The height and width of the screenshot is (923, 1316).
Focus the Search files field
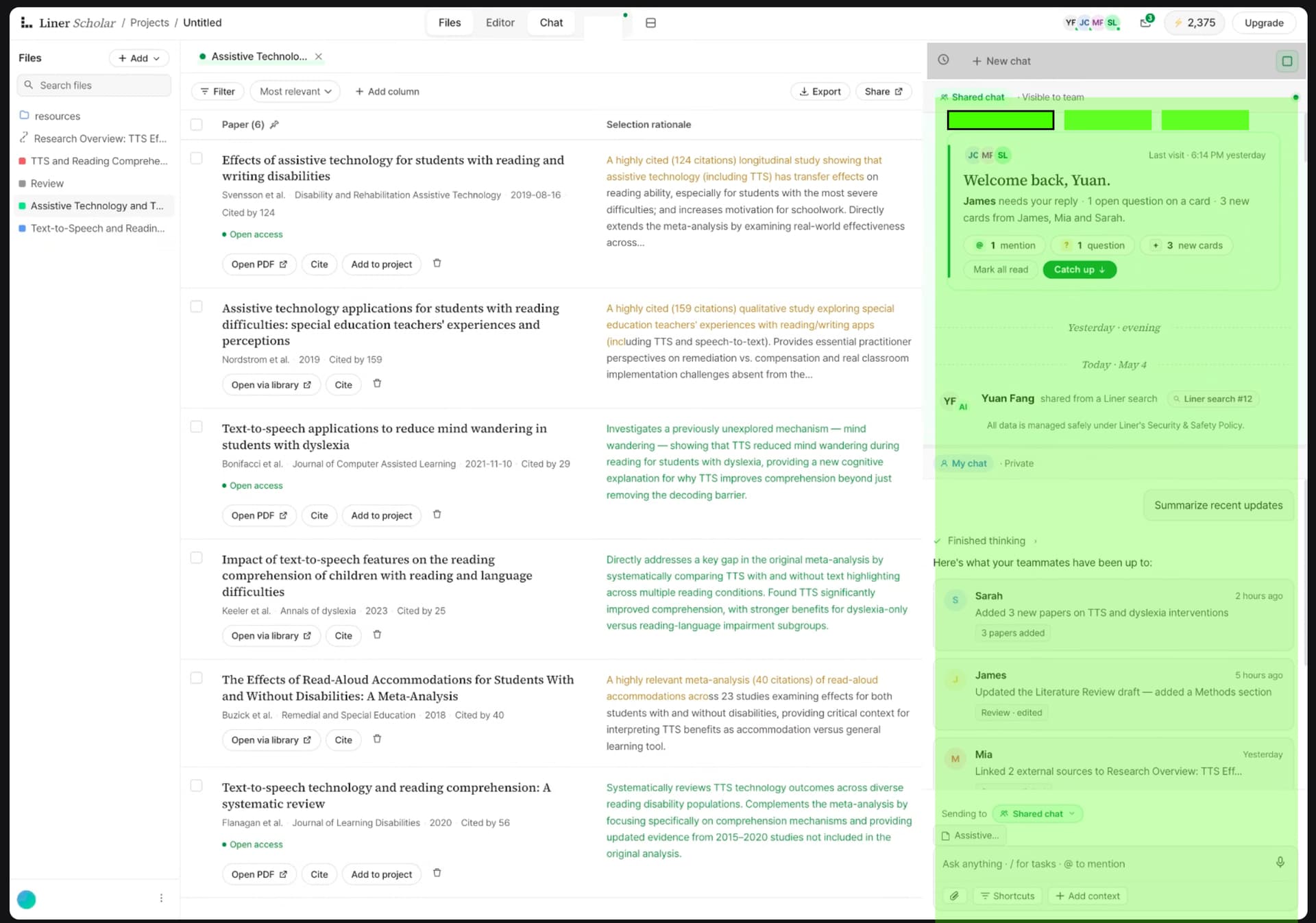pyautogui.click(x=94, y=86)
